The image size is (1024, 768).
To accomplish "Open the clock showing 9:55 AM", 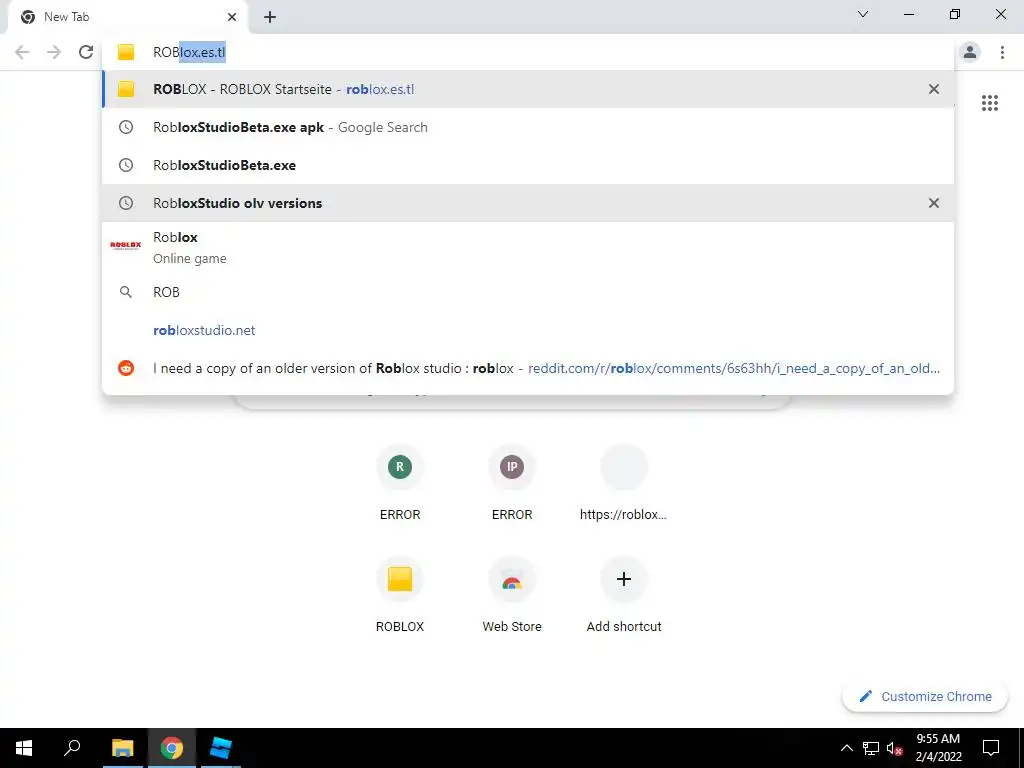I will [938, 748].
